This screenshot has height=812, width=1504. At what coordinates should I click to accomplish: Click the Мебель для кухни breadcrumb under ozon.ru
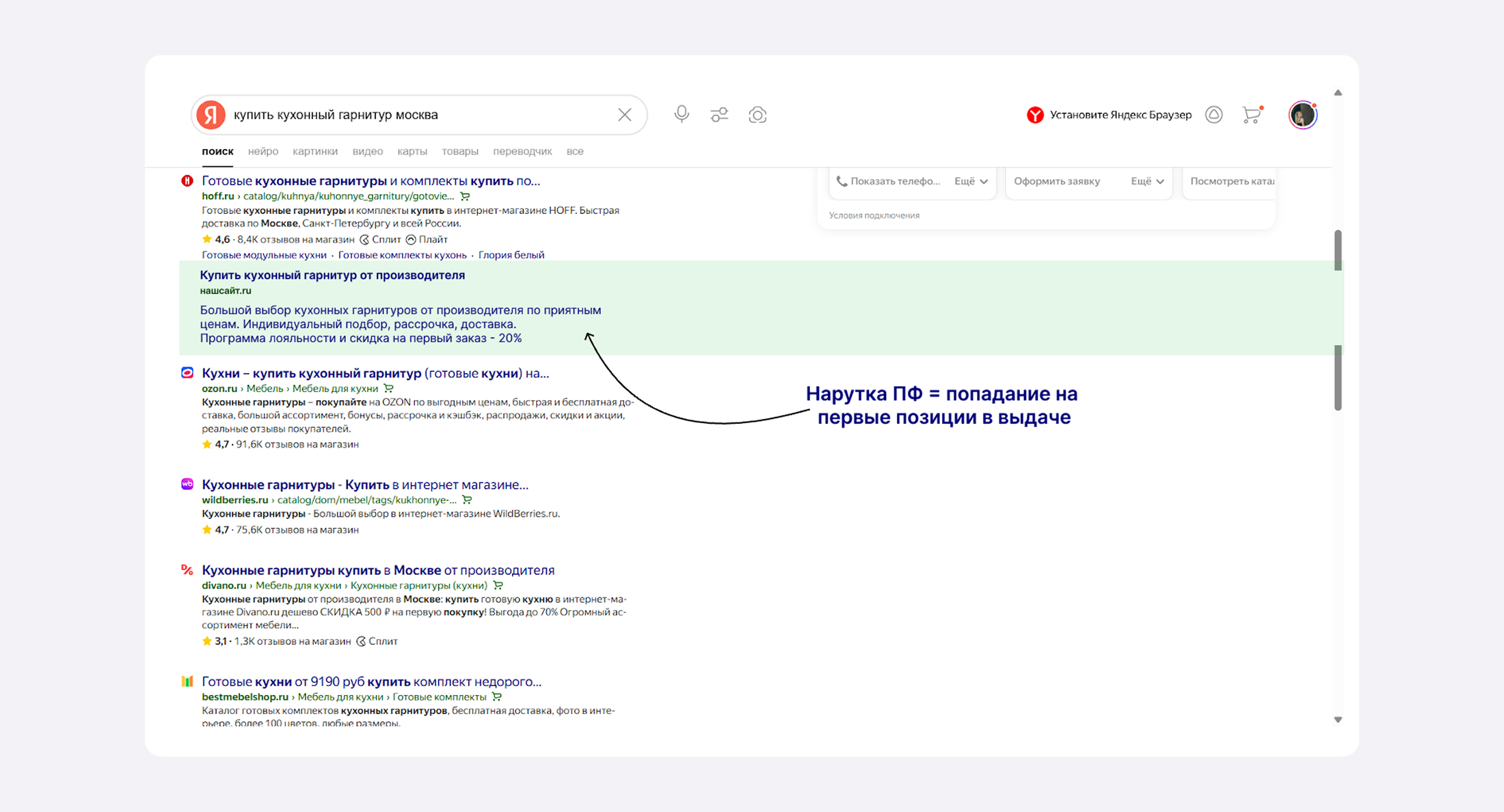(x=335, y=388)
